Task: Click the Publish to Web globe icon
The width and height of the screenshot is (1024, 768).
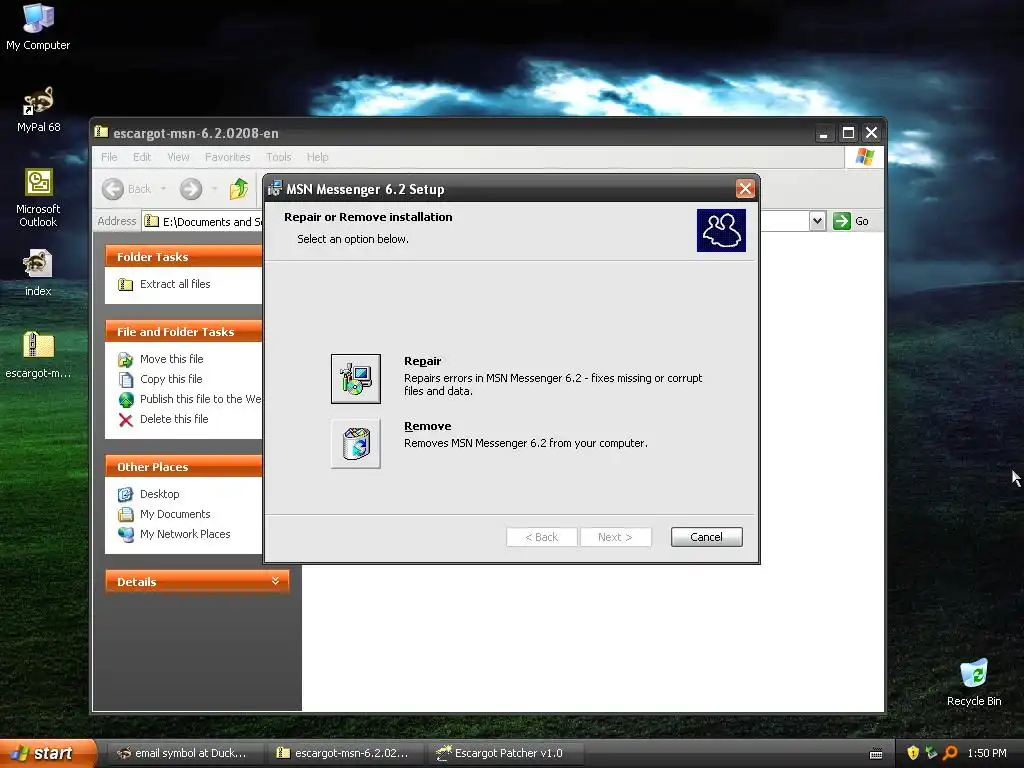Action: [x=125, y=399]
